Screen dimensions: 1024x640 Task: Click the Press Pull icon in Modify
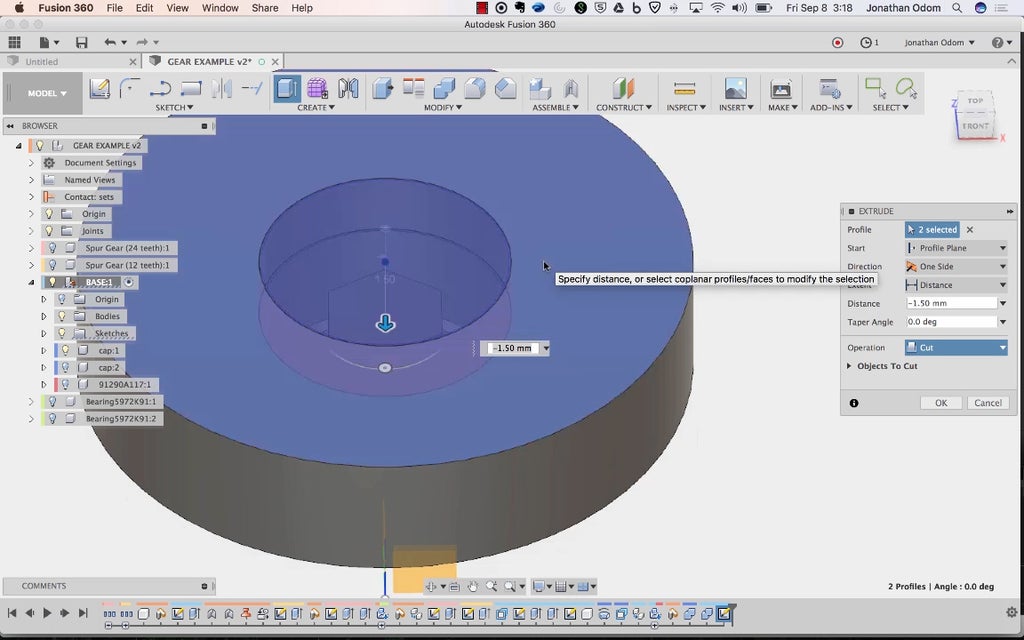pos(383,89)
